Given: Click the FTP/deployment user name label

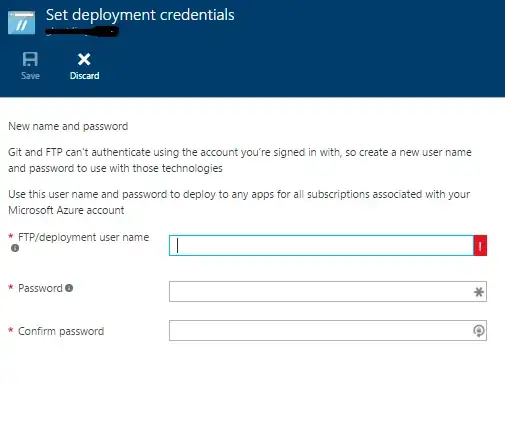Looking at the screenshot, I should [83, 237].
